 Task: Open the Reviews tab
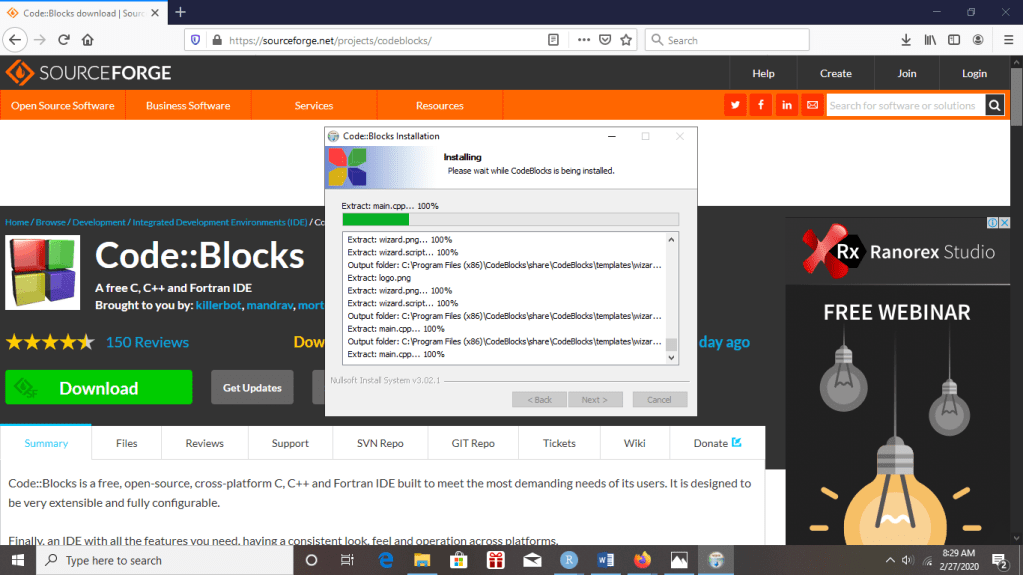(x=204, y=443)
